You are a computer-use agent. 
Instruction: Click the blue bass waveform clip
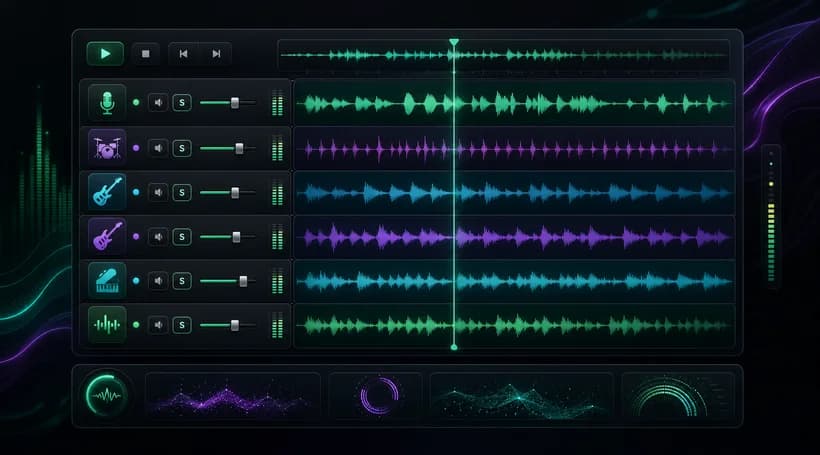tap(515, 193)
